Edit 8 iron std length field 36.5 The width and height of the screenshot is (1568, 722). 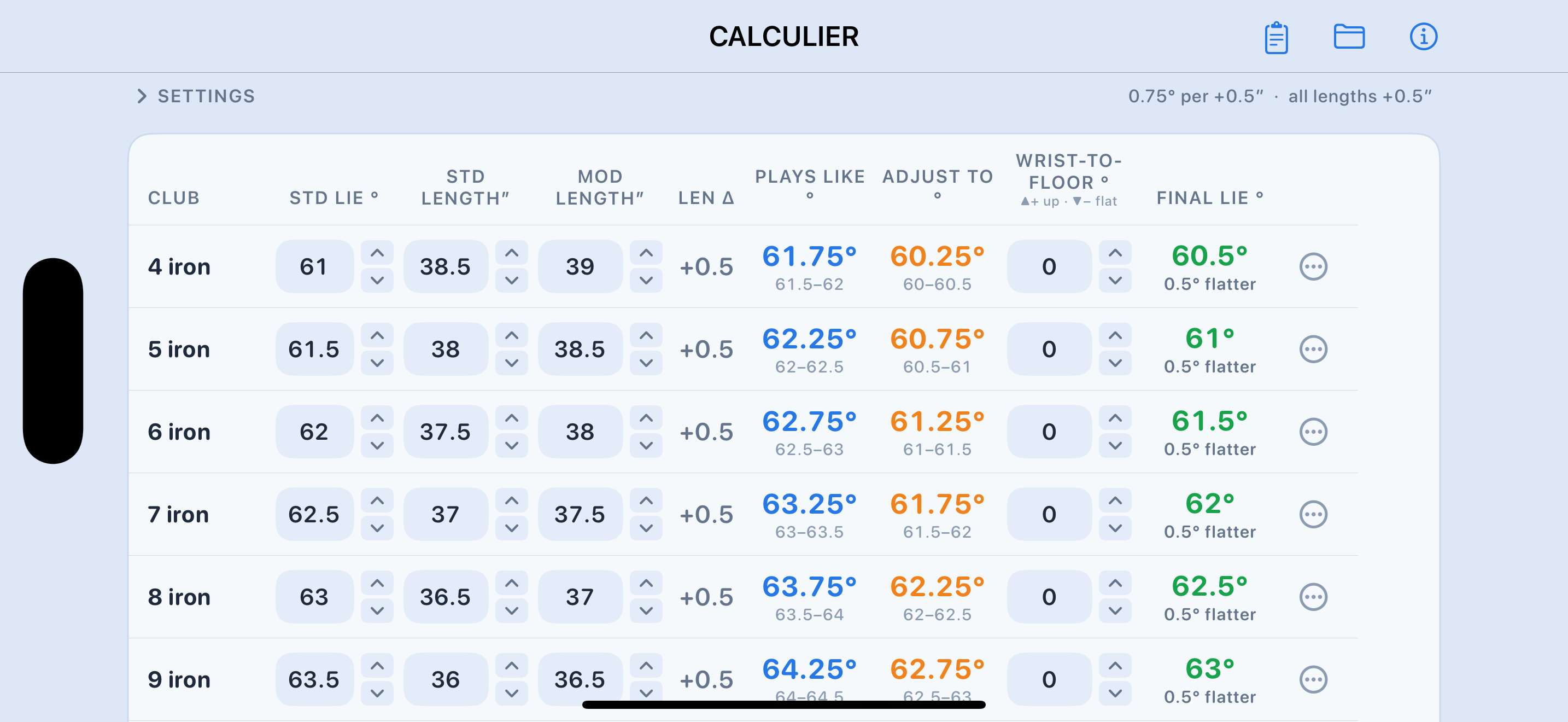446,597
